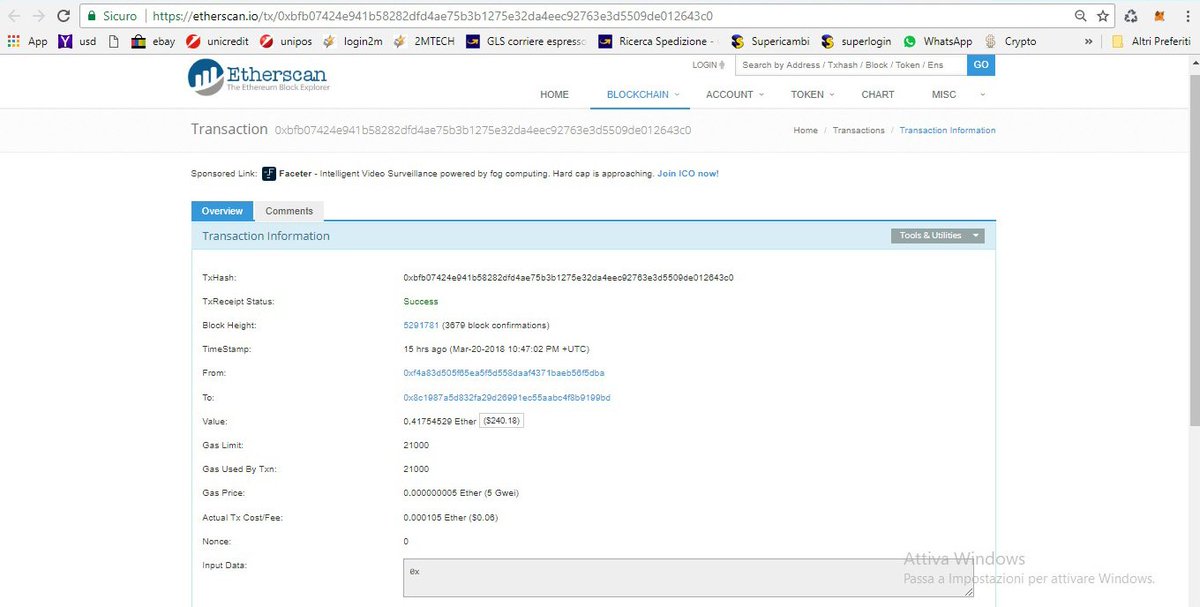Switch to the Overview tab
The image size is (1200, 607).
(222, 211)
